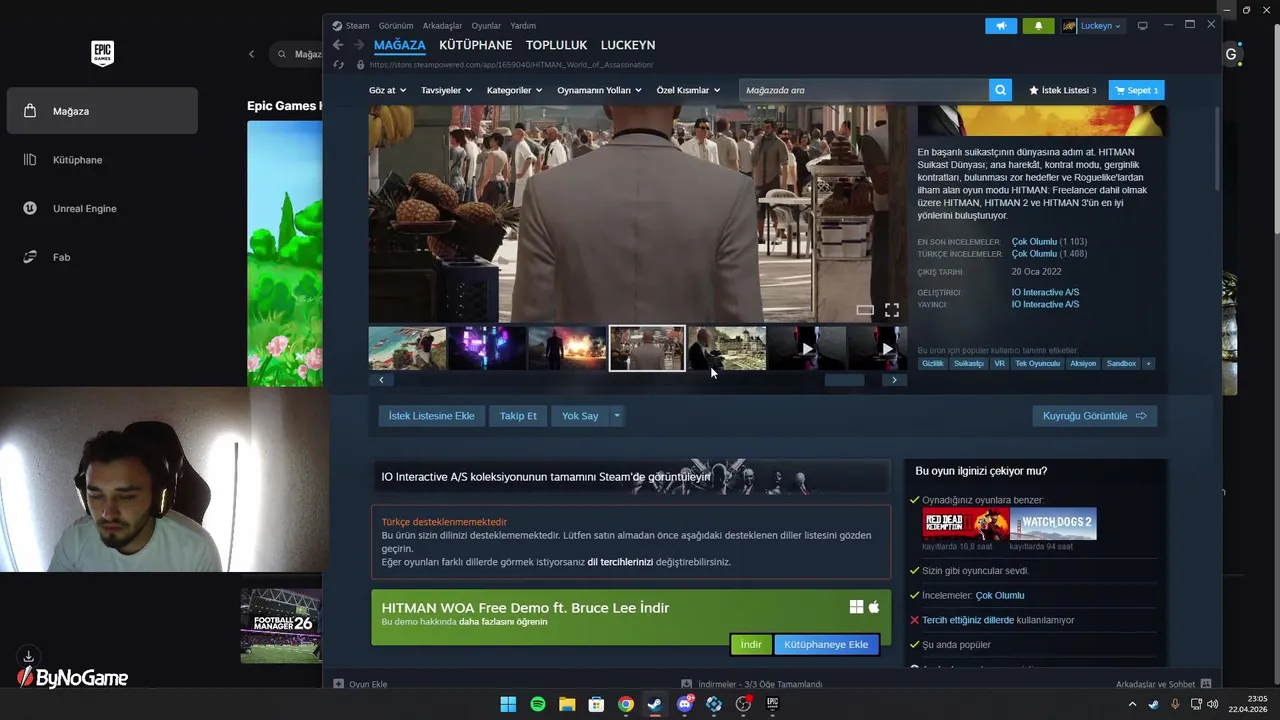Open Yardım menu

(x=523, y=26)
